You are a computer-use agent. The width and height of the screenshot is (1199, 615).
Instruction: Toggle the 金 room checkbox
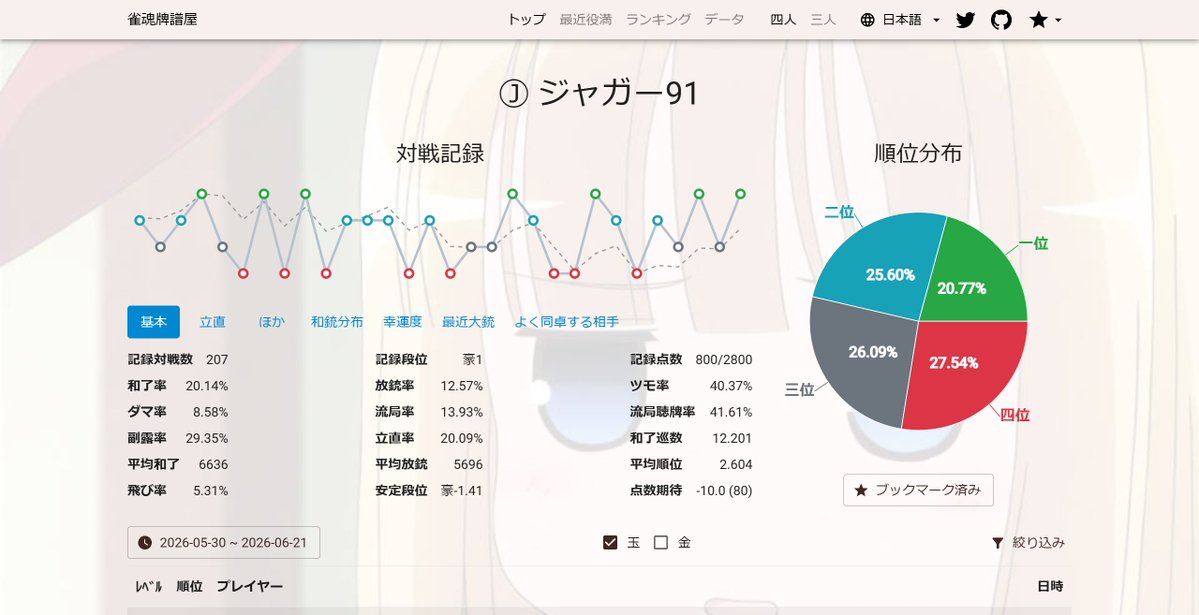coord(661,542)
